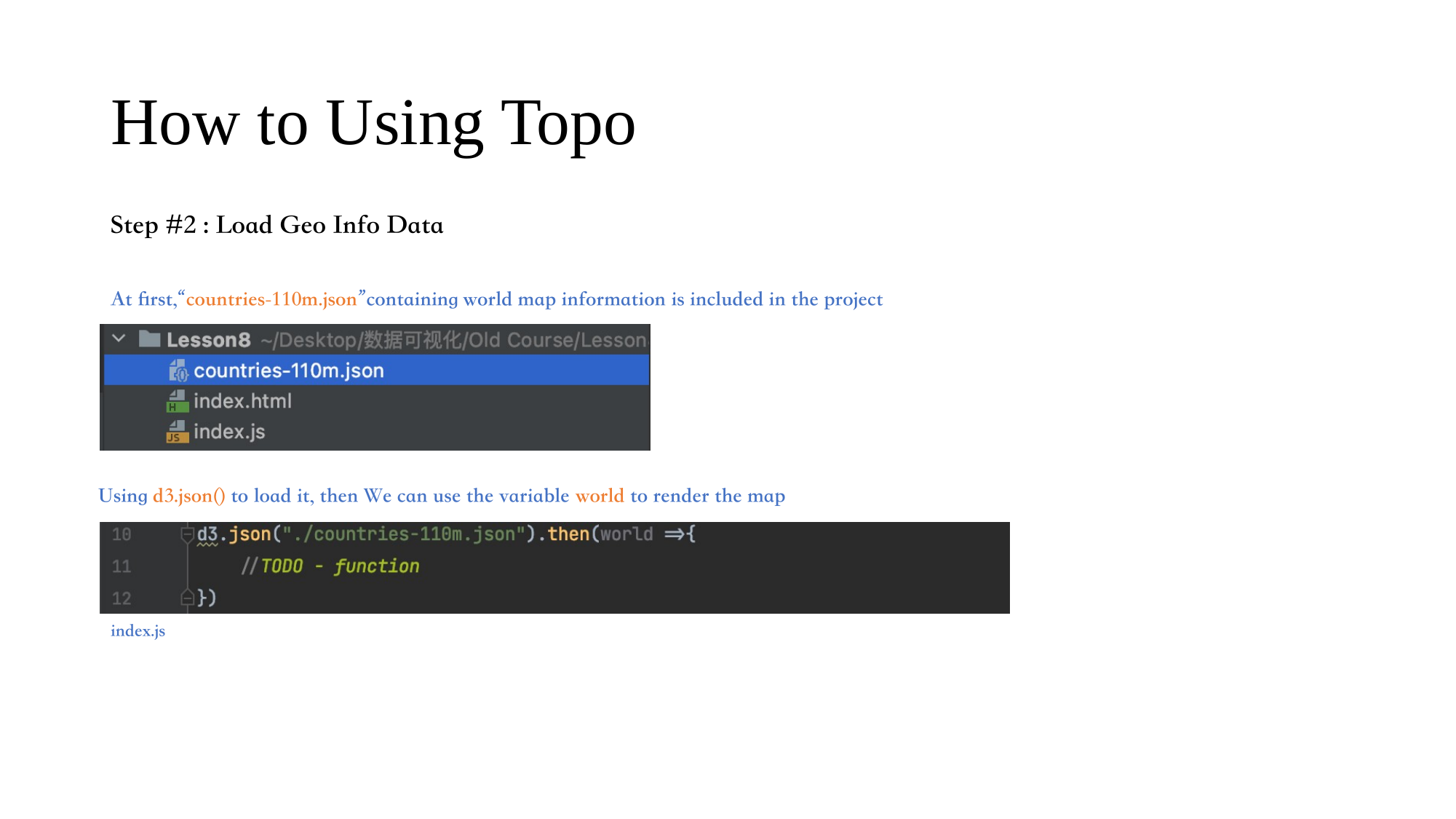Open index.html in the project tree
Viewport: 1456px width, 819px height.
[242, 401]
